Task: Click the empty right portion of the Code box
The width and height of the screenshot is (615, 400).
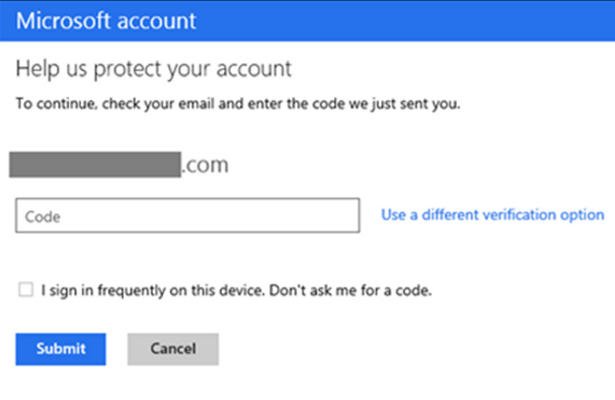Action: [290, 215]
